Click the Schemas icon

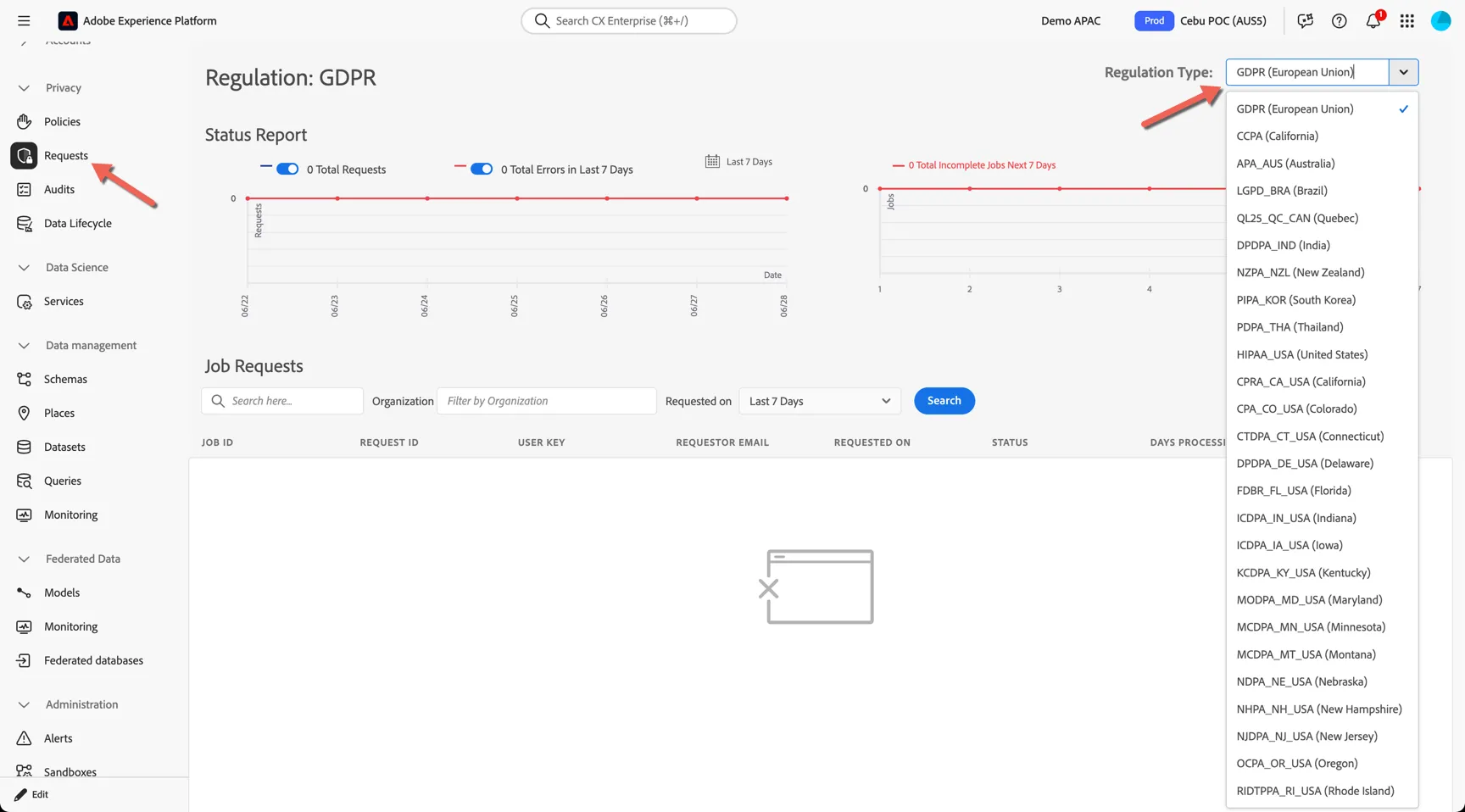coord(24,379)
